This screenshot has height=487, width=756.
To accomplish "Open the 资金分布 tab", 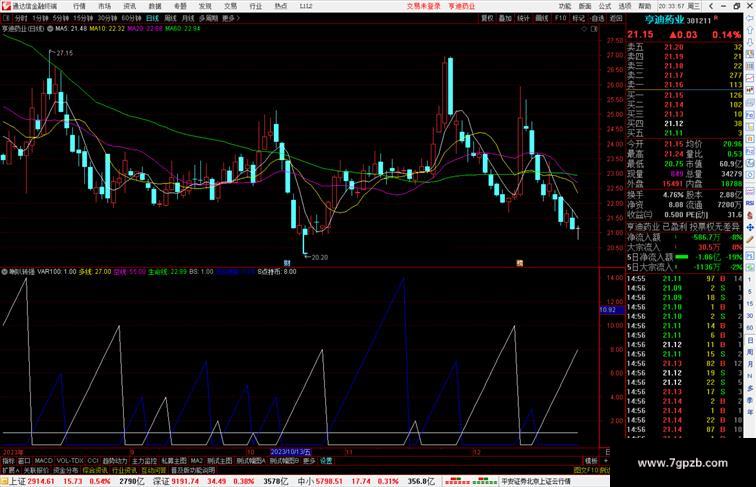I will pos(66,470).
